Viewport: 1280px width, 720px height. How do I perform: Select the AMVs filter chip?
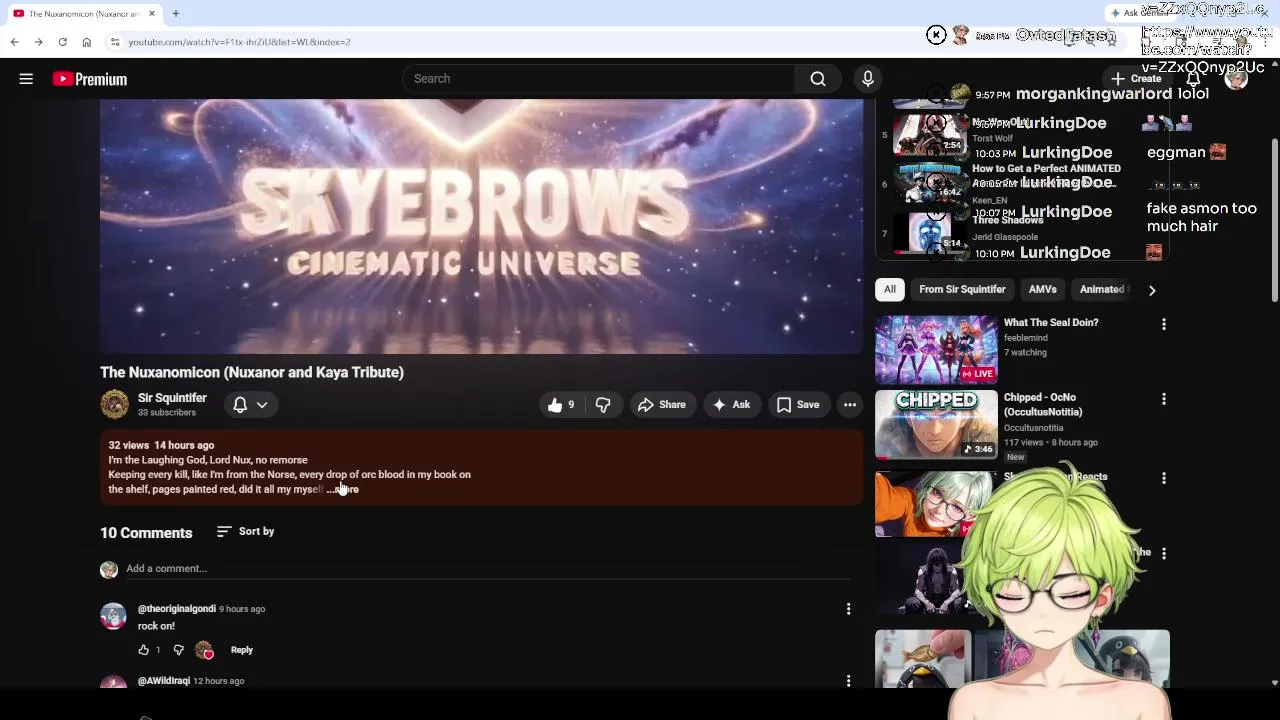coord(1043,289)
